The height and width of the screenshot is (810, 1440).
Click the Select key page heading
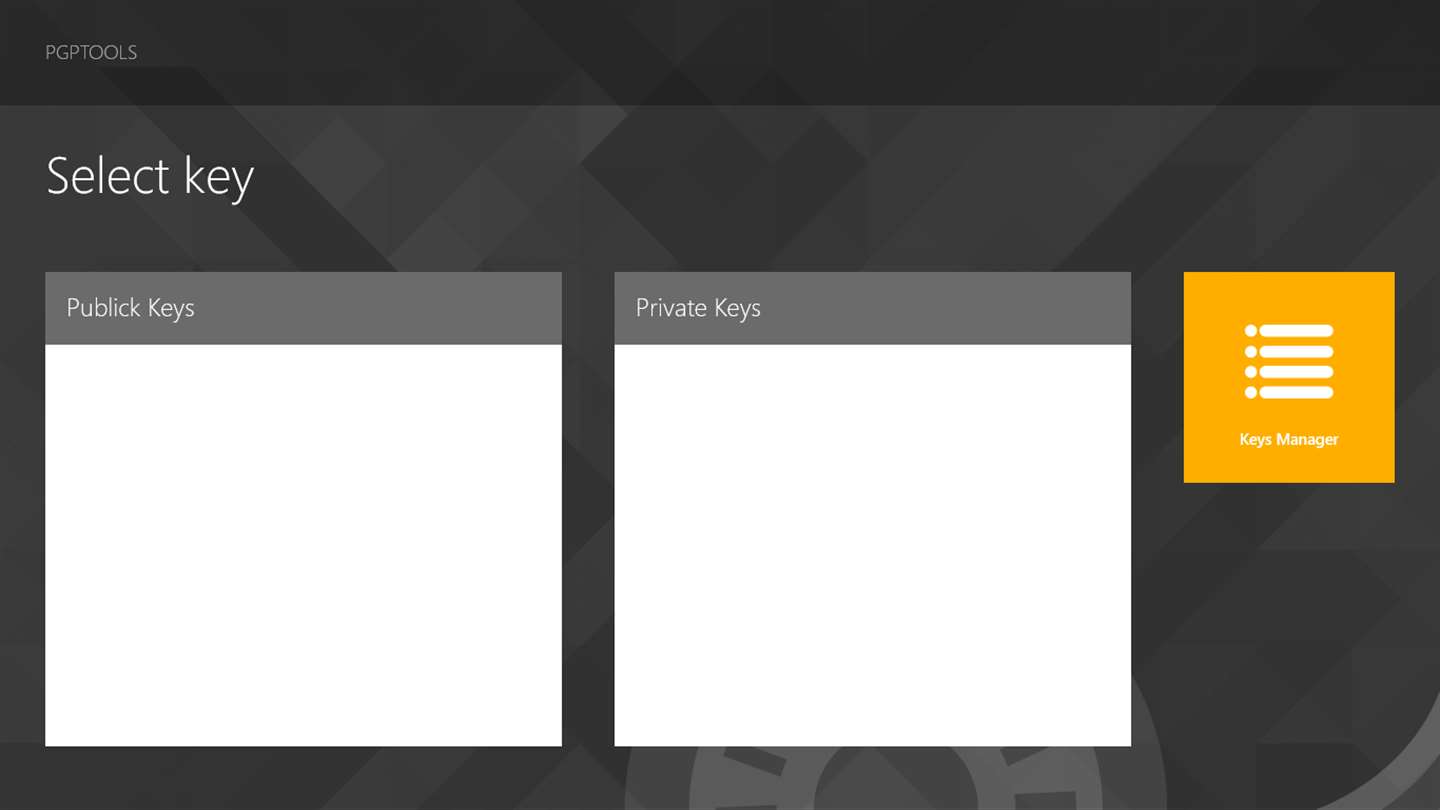pyautogui.click(x=150, y=177)
